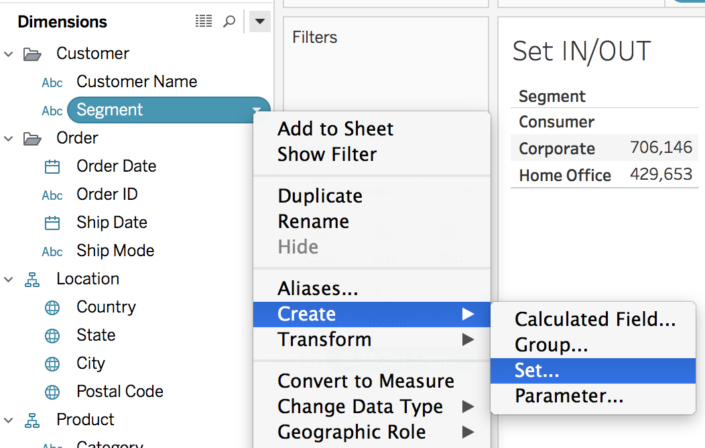Screen dimensions: 705x448
Task: Click the search magnifier icon in Dimensions
Action: [x=229, y=21]
